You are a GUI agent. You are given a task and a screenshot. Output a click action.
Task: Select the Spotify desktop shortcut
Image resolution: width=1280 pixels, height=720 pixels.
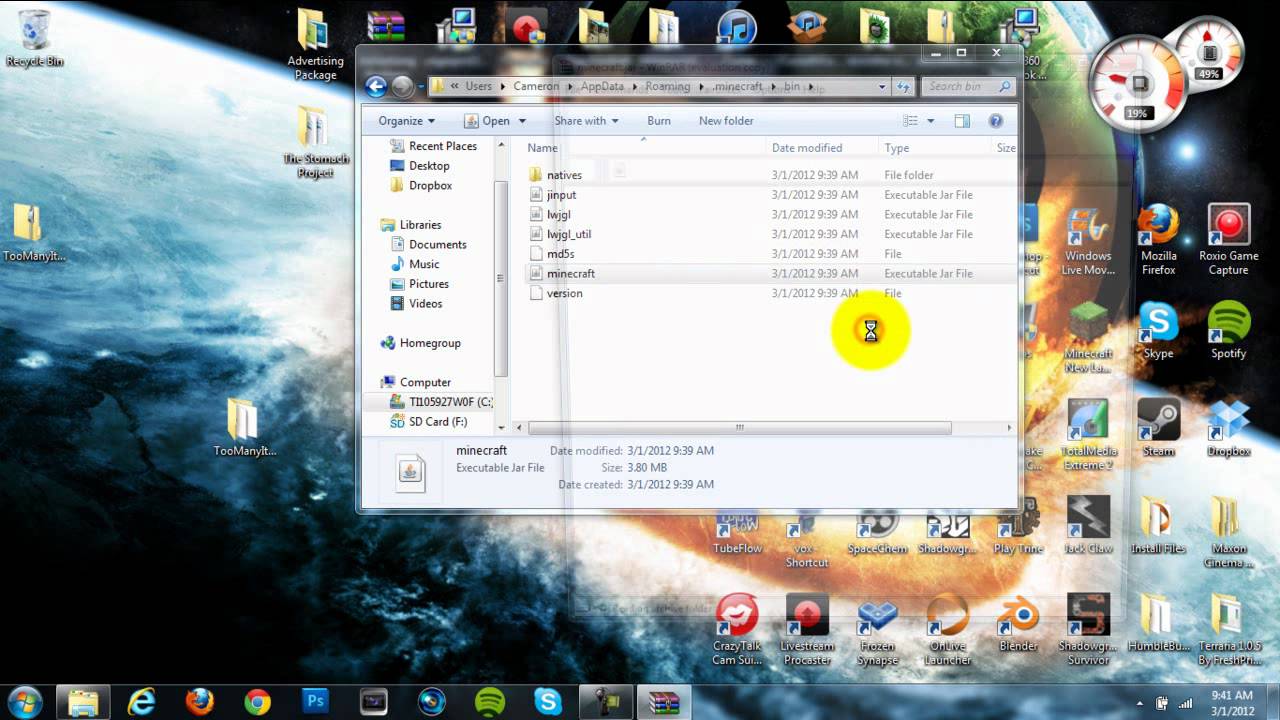[1228, 330]
